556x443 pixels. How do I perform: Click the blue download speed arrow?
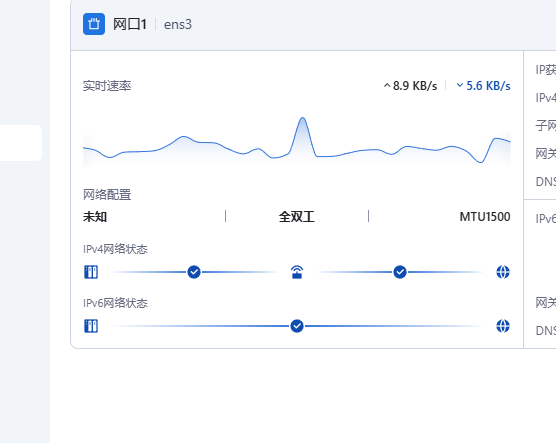pos(460,85)
